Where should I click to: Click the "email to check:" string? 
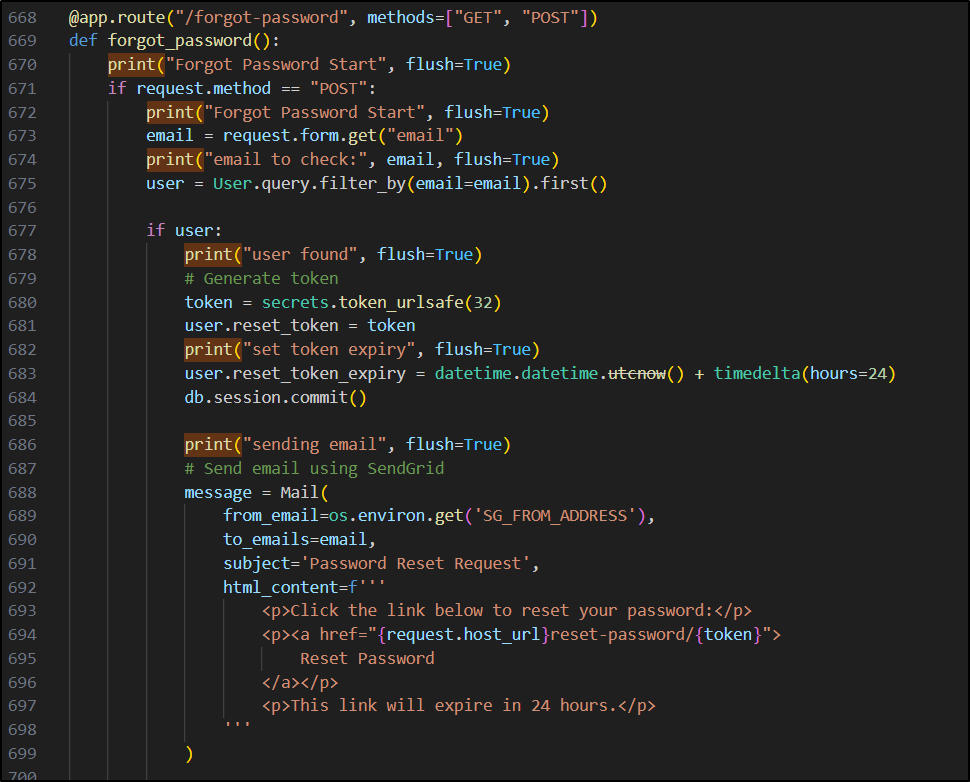(285, 160)
